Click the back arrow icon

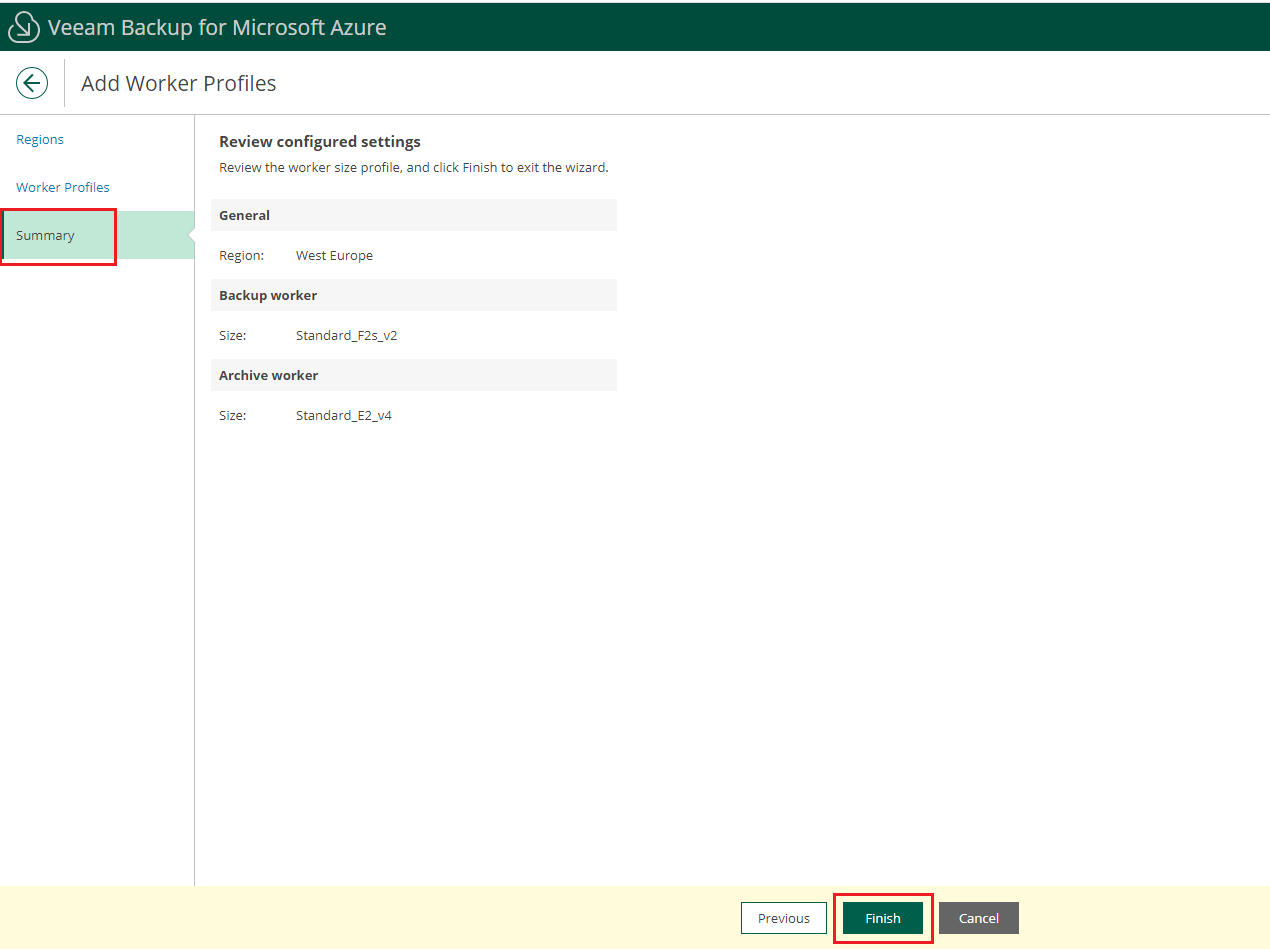point(32,83)
